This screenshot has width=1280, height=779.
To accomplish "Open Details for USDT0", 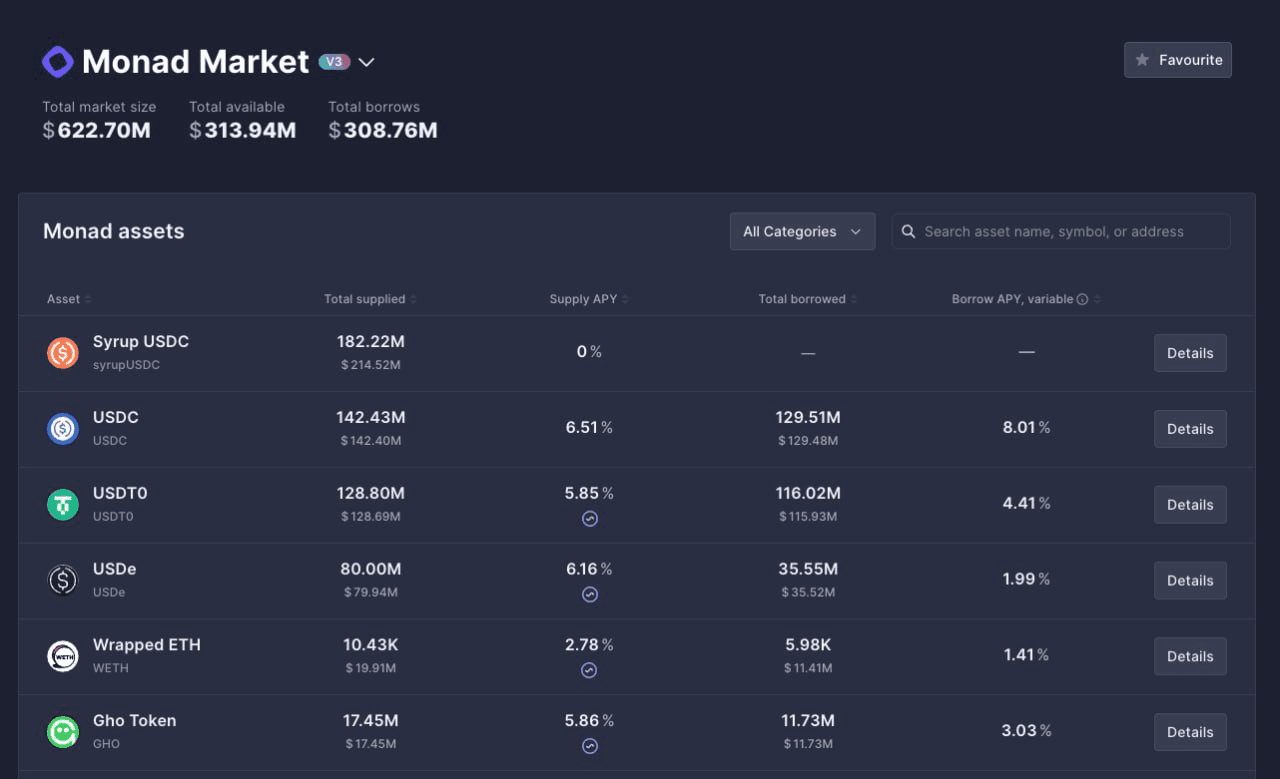I will pyautogui.click(x=1190, y=505).
